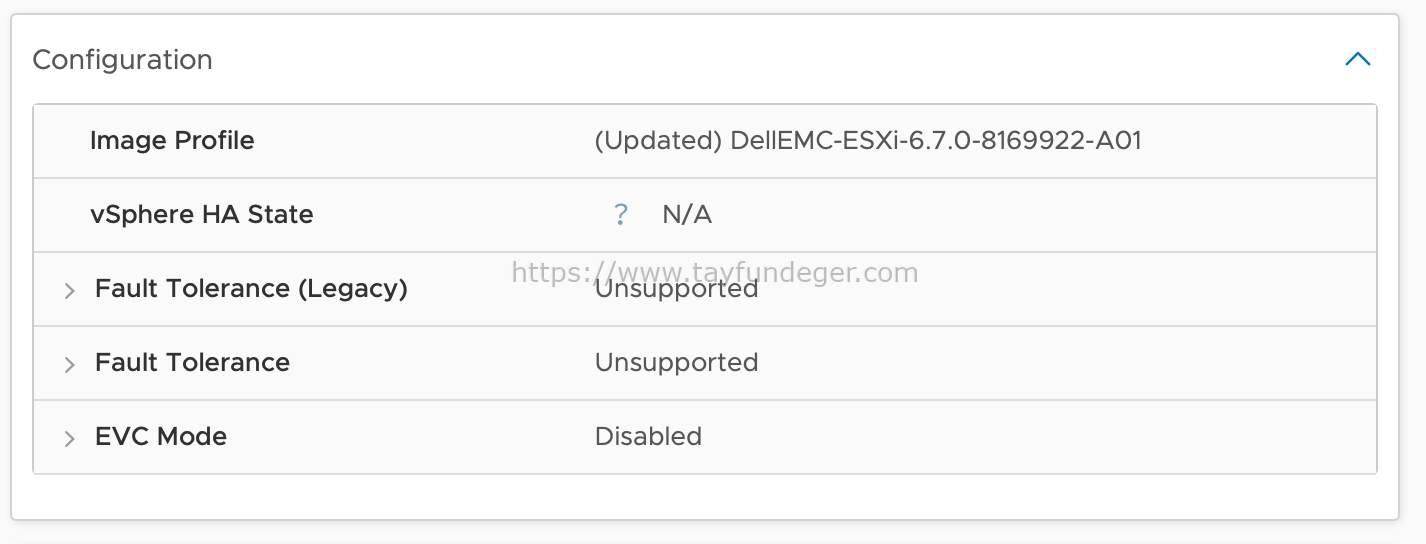1426x544 pixels.
Task: Click empty space right of Disabled value
Action: pos(1040,437)
